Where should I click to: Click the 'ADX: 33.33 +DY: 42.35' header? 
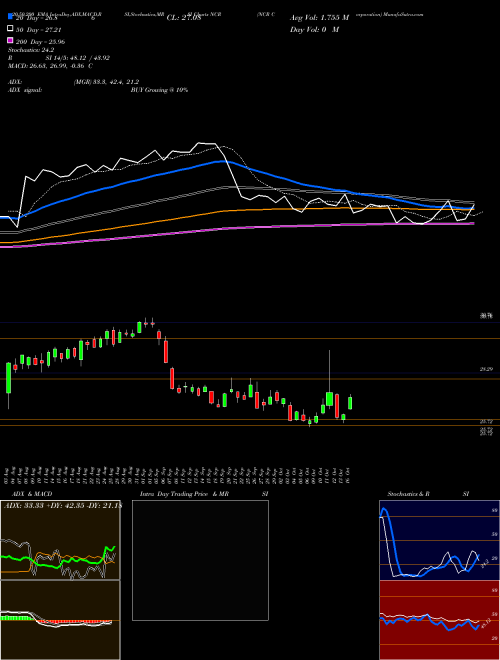pyautogui.click(x=62, y=506)
